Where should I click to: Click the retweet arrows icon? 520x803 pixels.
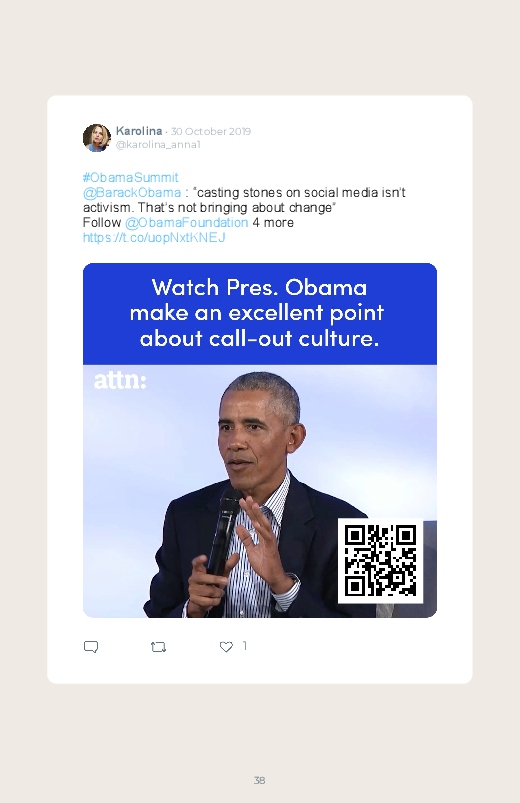(x=158, y=647)
